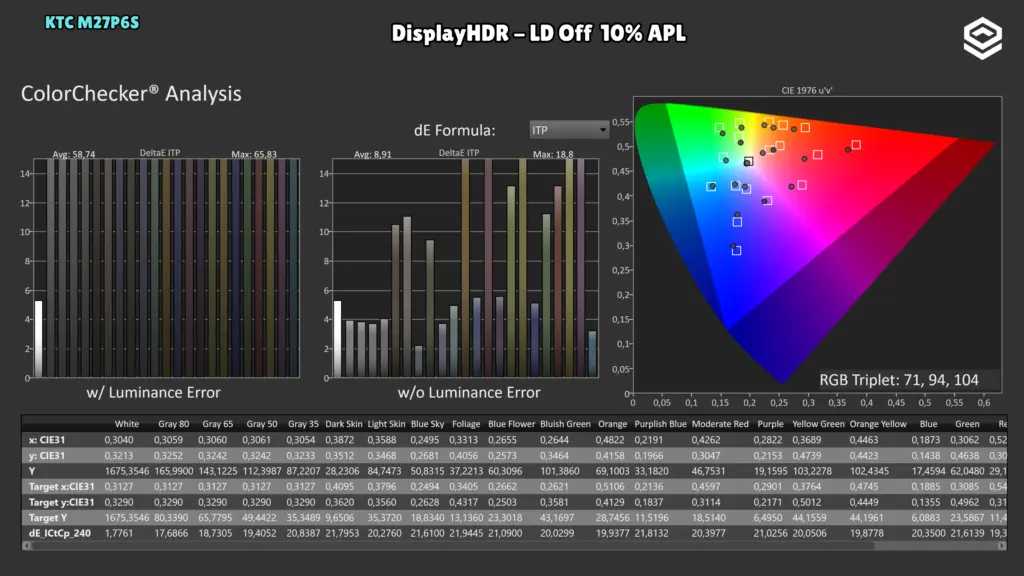Screen dimensions: 1024x576
Task: Click the target y value 0,5012 under Yellow Green
Action: [807, 502]
